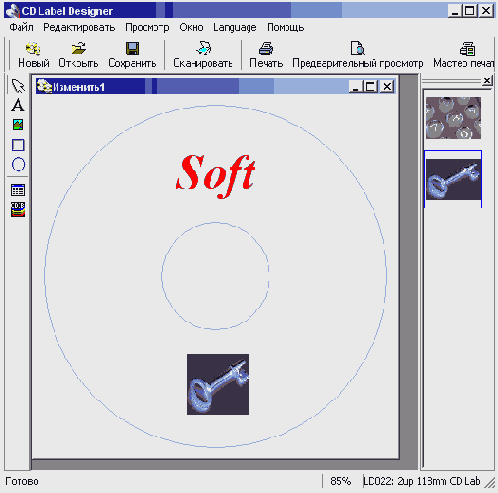The image size is (498, 493).
Task: Open the Помощь menu
Action: (286, 27)
